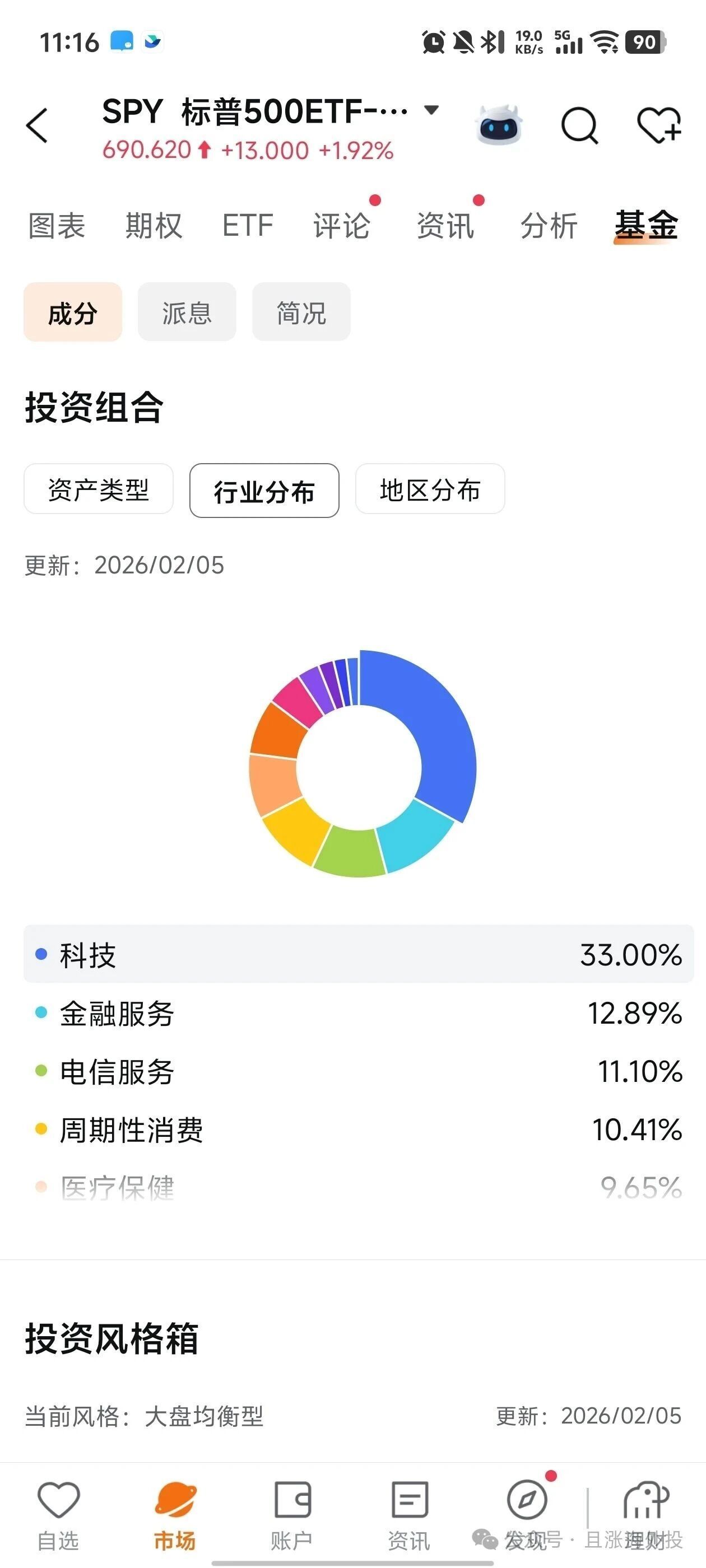Switch to the 分析 tab

[x=549, y=226]
